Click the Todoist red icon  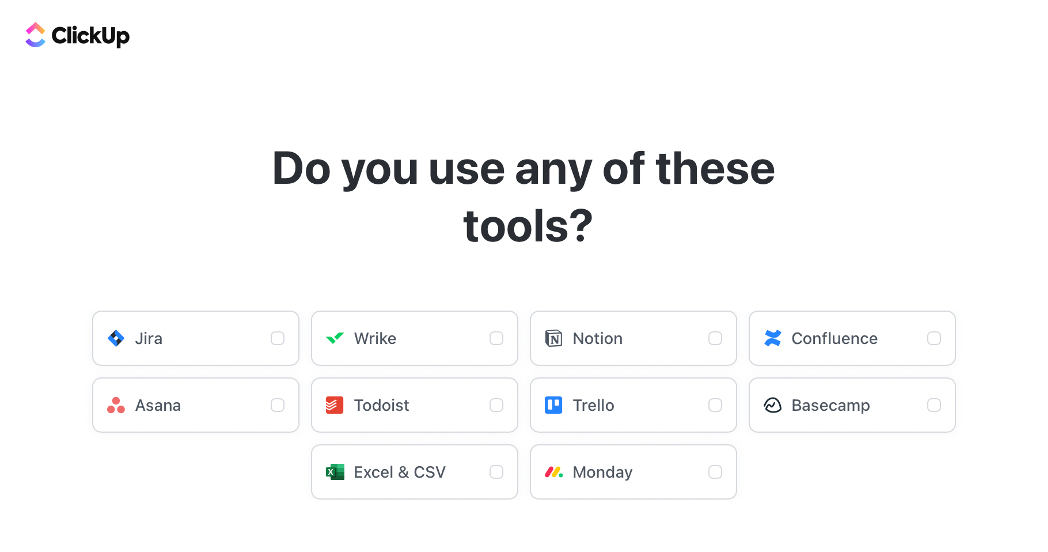tap(335, 405)
